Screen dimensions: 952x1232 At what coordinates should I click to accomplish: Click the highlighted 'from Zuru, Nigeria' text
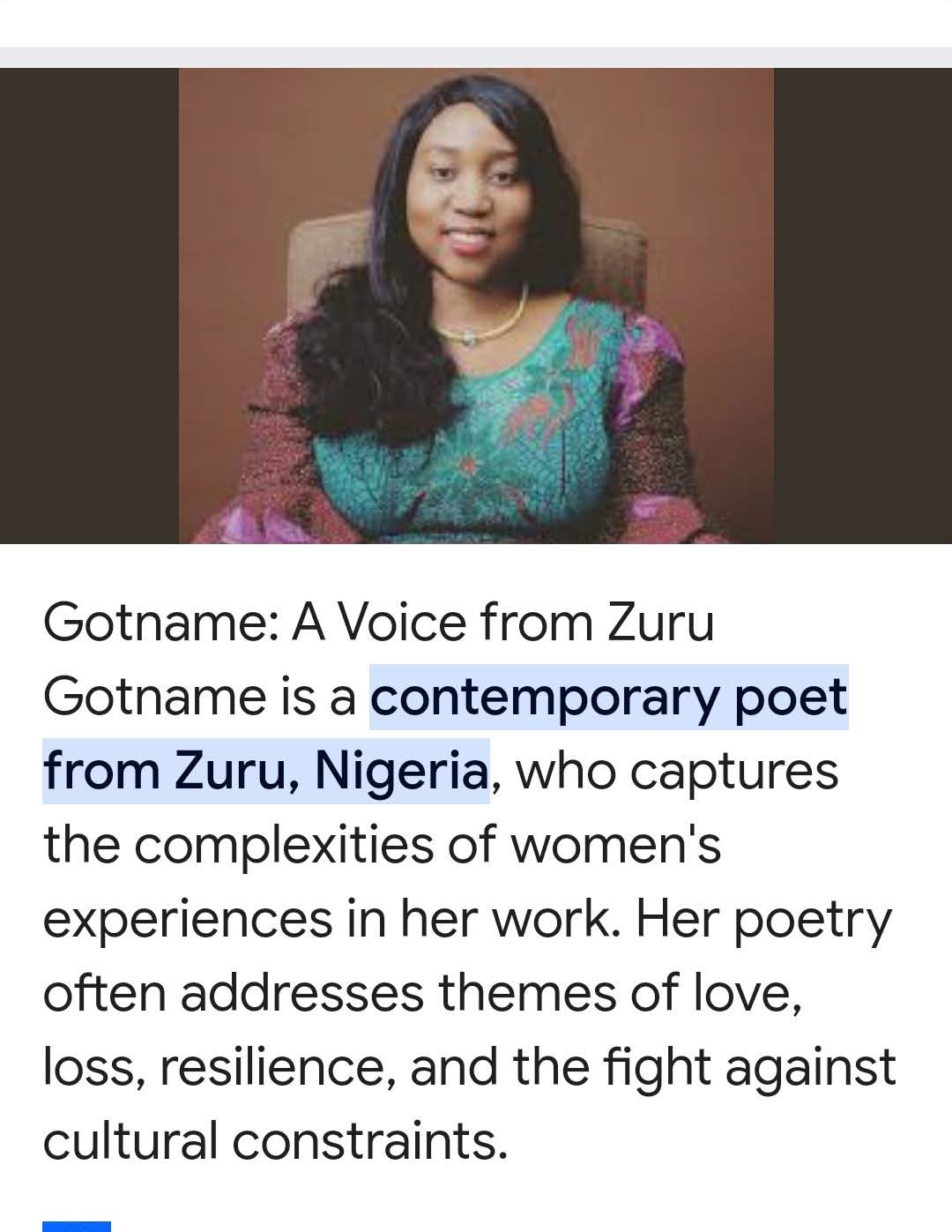click(x=264, y=771)
